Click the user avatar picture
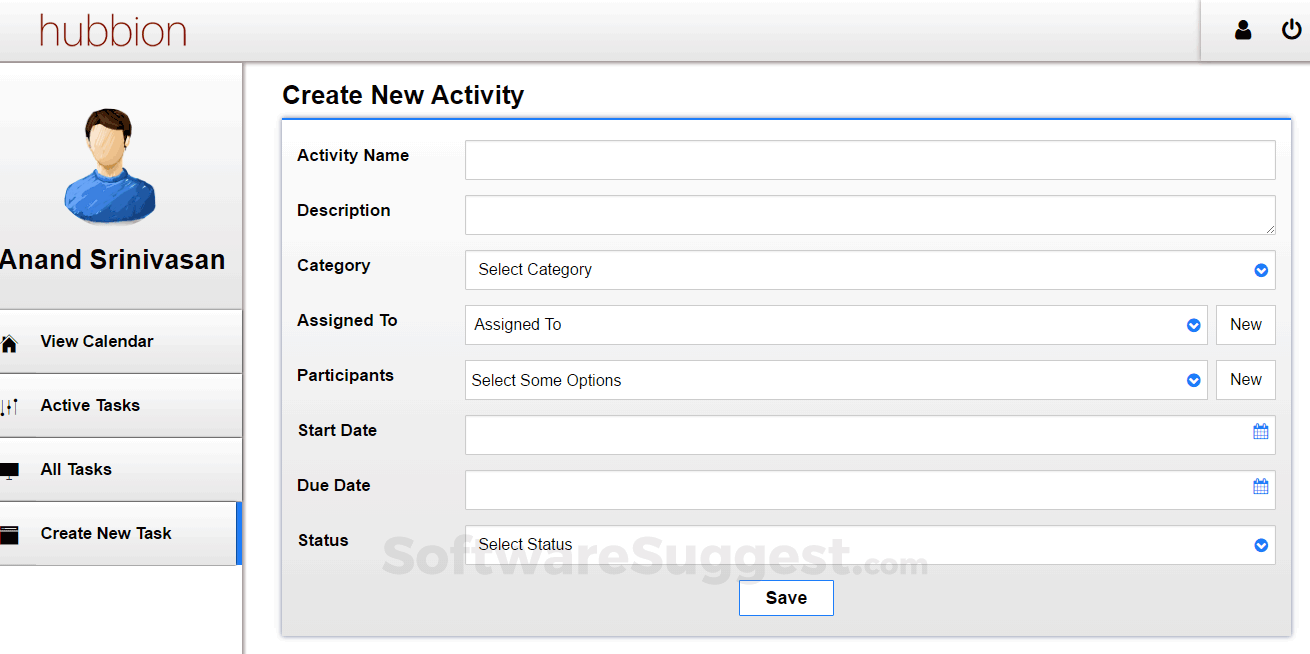 coord(110,167)
